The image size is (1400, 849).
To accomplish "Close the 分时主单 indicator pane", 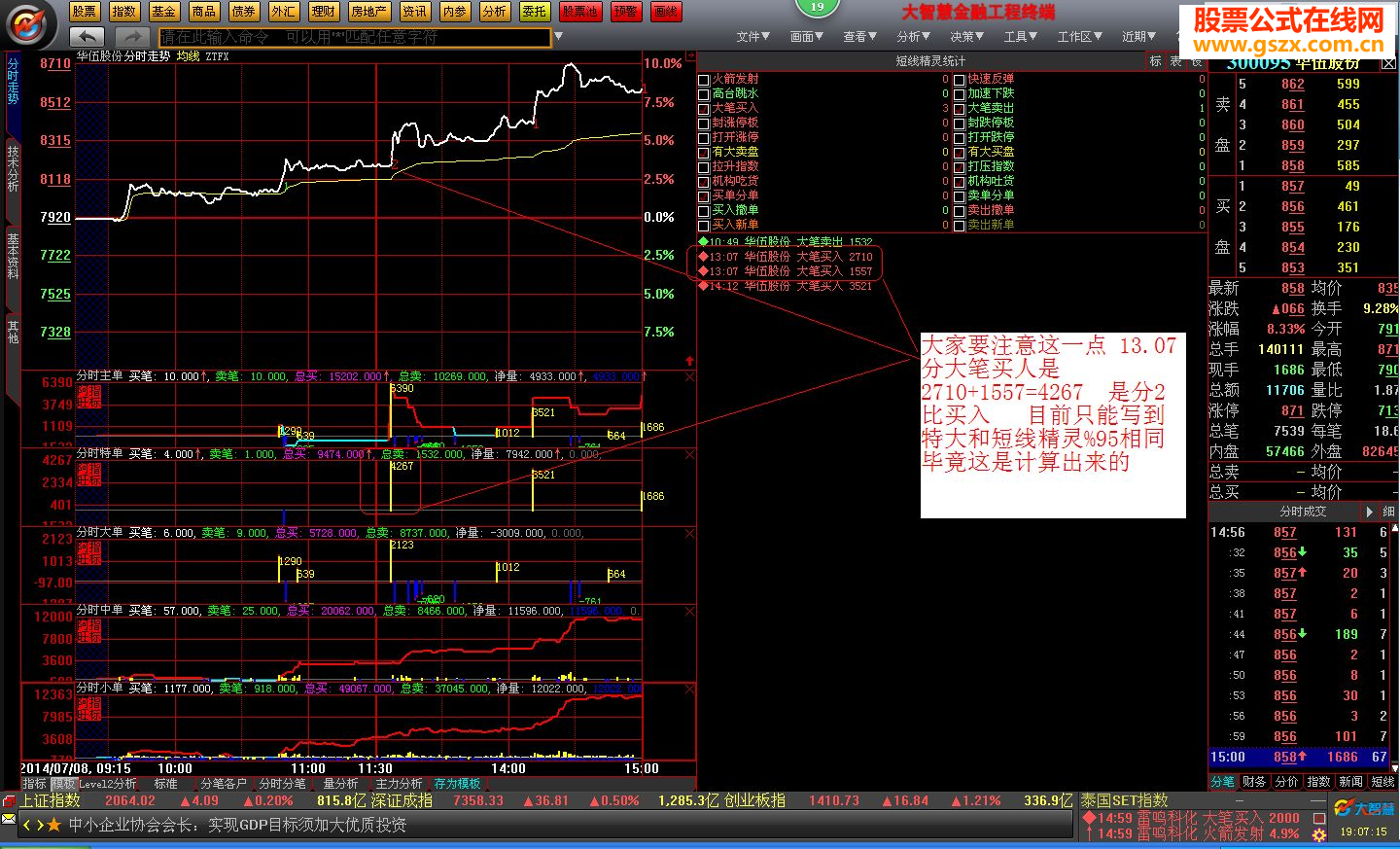I will tap(690, 376).
